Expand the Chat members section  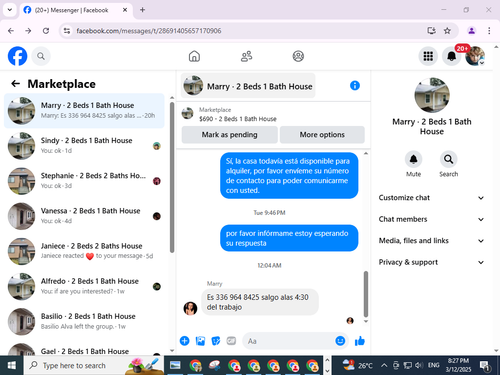click(x=431, y=219)
